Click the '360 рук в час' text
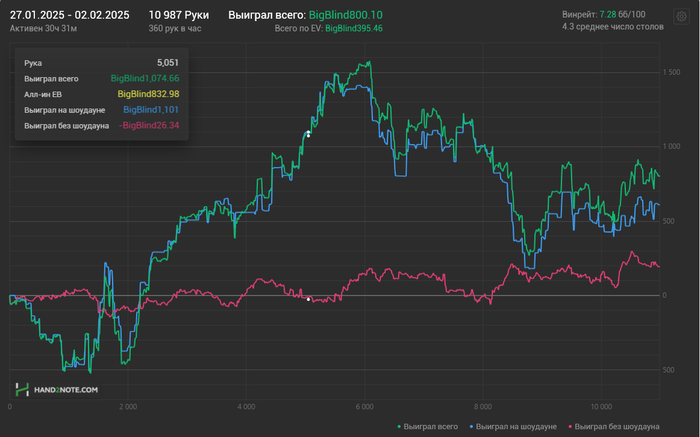Viewport: 700px width, 437px height. coord(175,29)
